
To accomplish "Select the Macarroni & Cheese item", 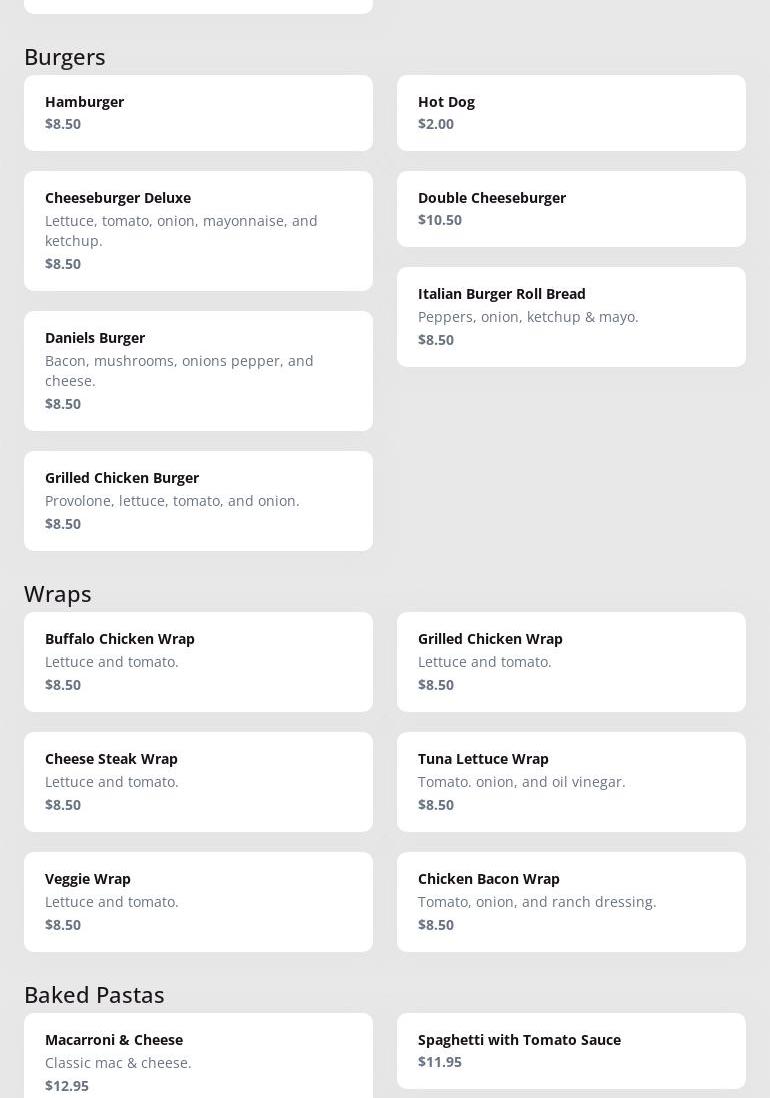I will (198, 1056).
